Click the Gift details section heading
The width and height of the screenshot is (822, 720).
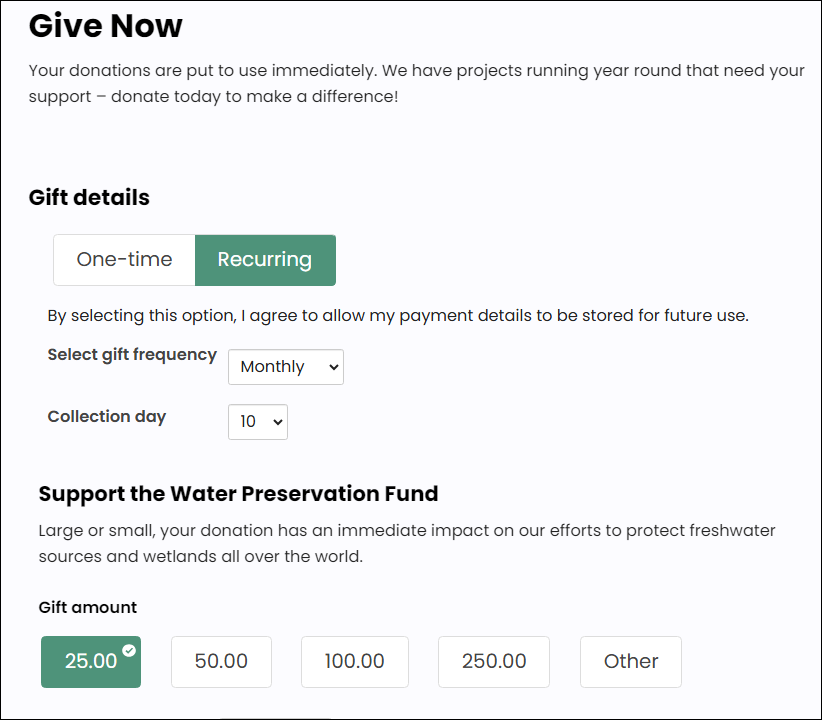[x=89, y=197]
